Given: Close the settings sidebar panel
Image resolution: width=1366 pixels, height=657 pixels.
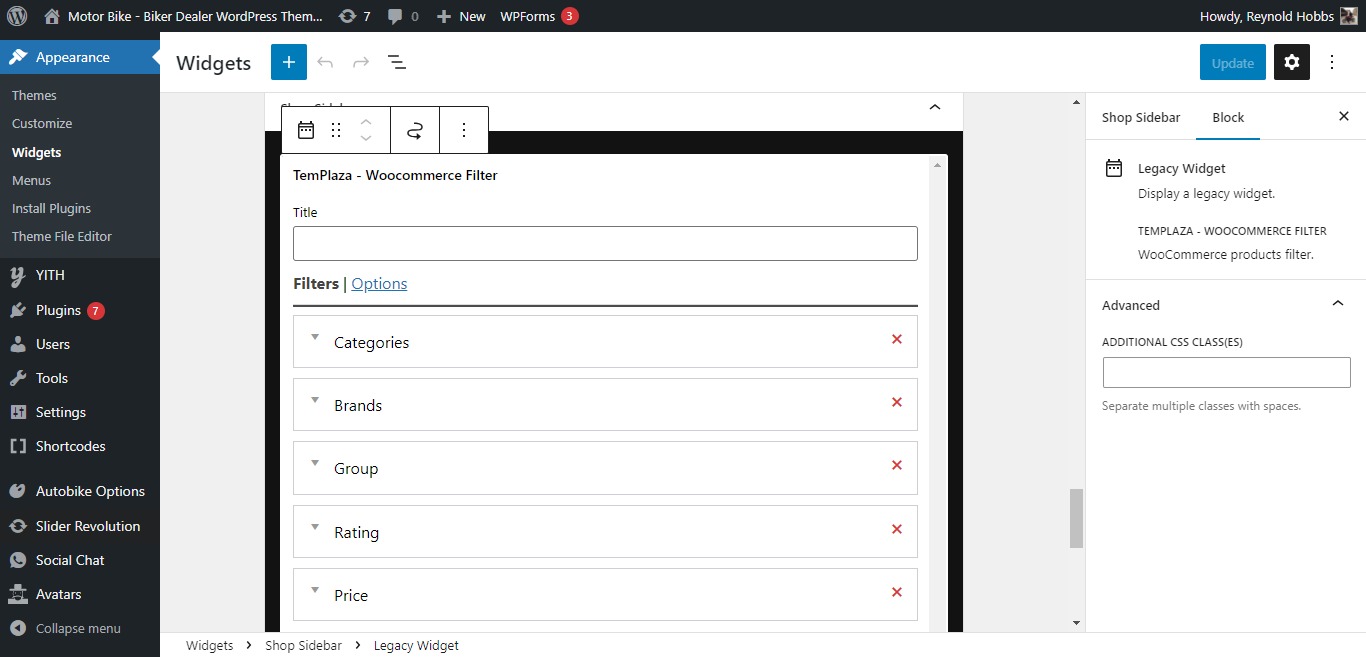Looking at the screenshot, I should (1344, 116).
